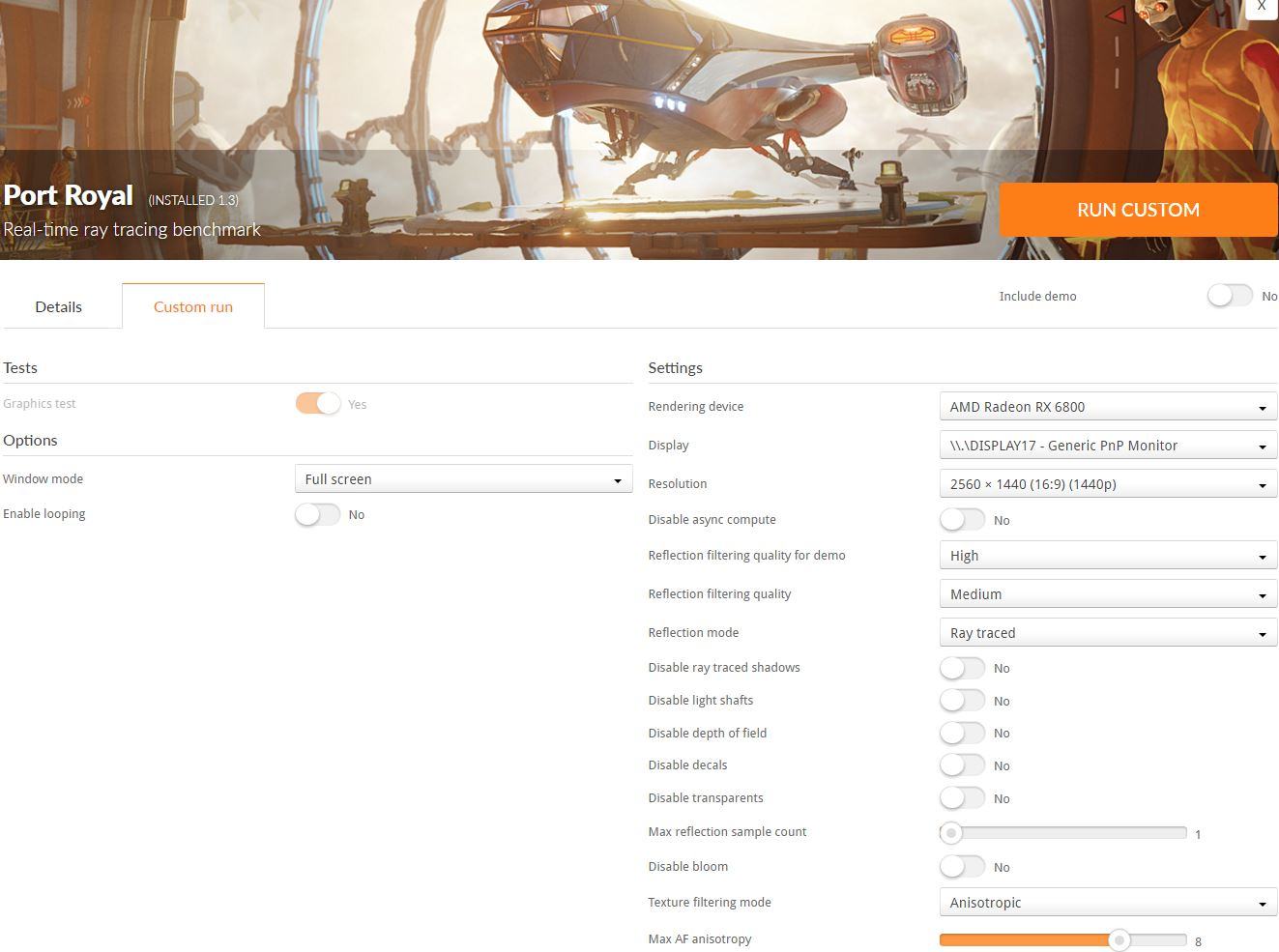Open the Rendering device dropdown
This screenshot has width=1279, height=952.
pyautogui.click(x=1108, y=407)
